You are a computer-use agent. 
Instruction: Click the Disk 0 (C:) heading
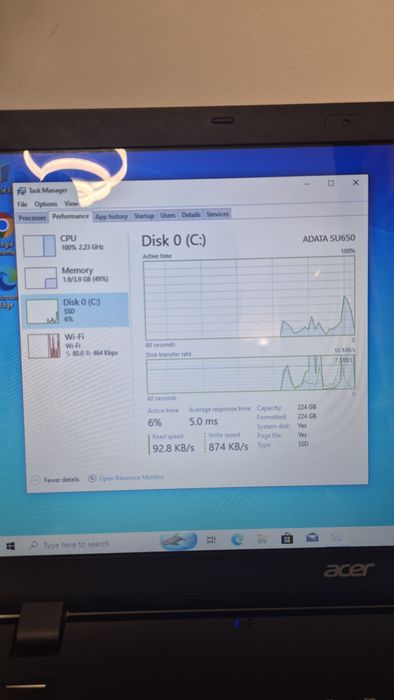[174, 241]
